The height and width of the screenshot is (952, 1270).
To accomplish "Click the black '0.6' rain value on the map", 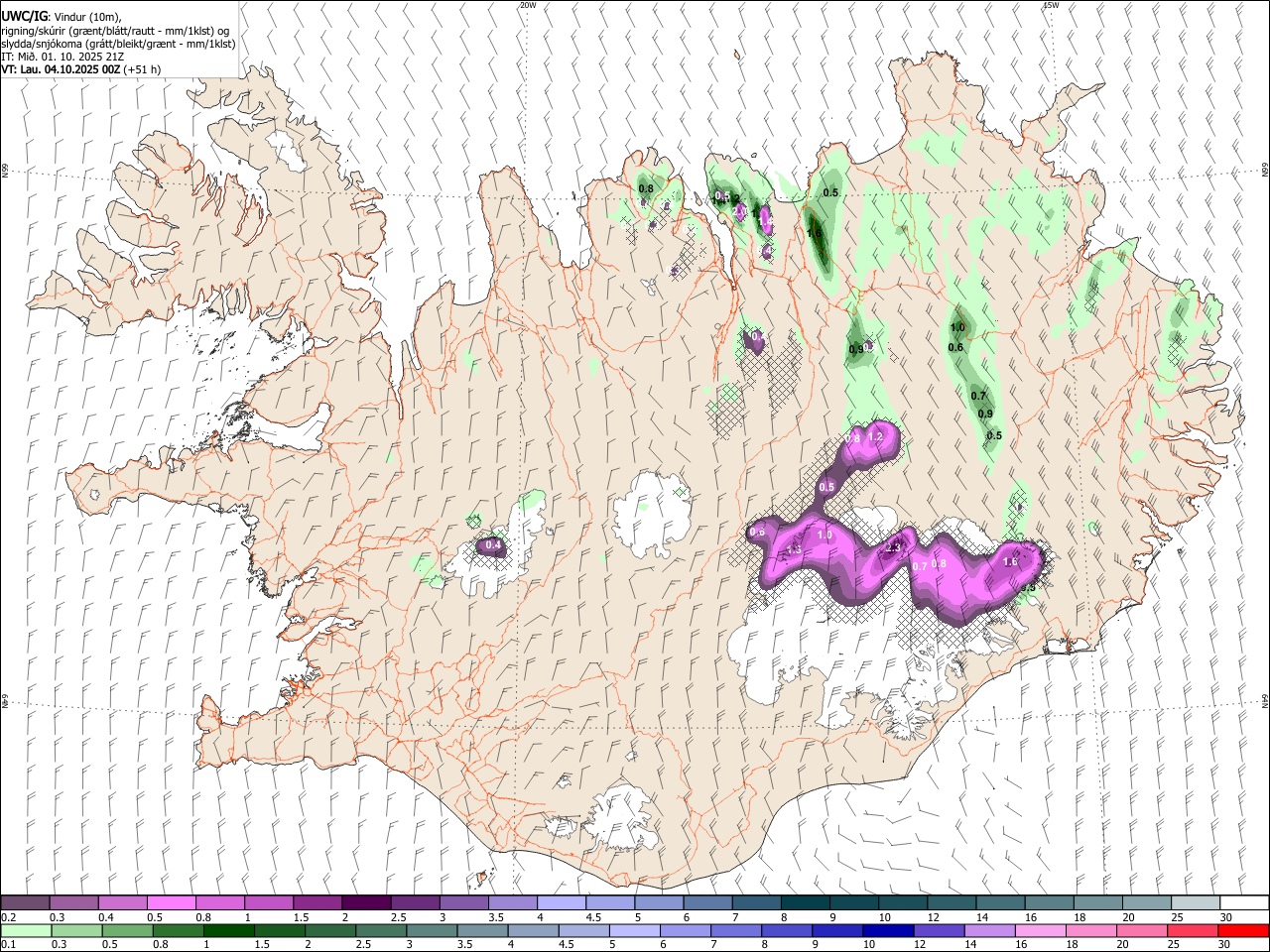I will [x=955, y=347].
